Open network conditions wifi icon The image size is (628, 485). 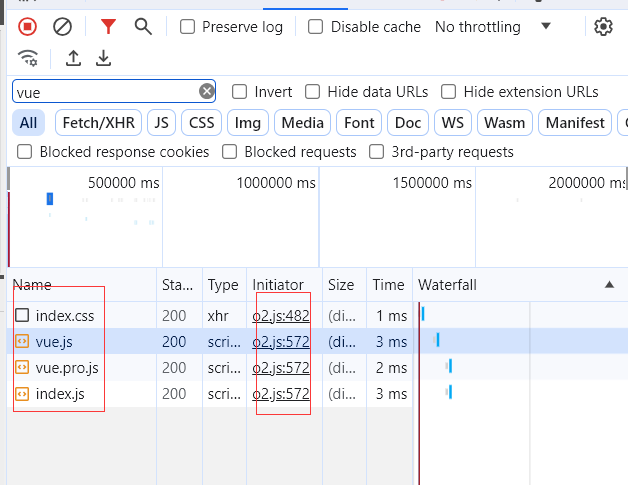pyautogui.click(x=28, y=58)
